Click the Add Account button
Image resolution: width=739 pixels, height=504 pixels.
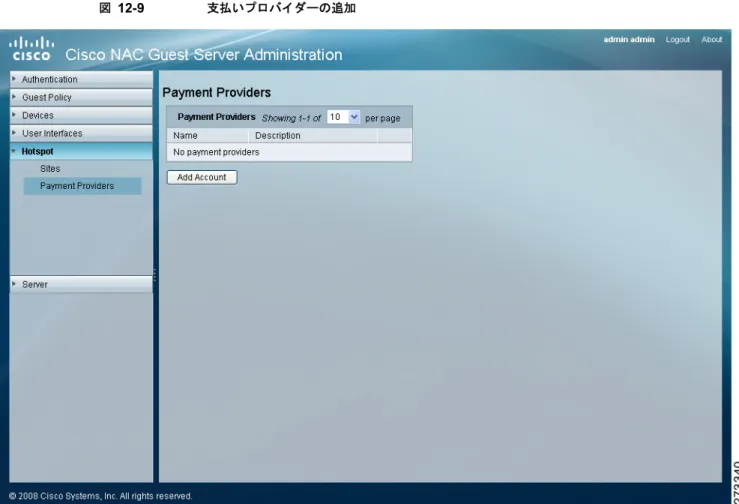202,177
